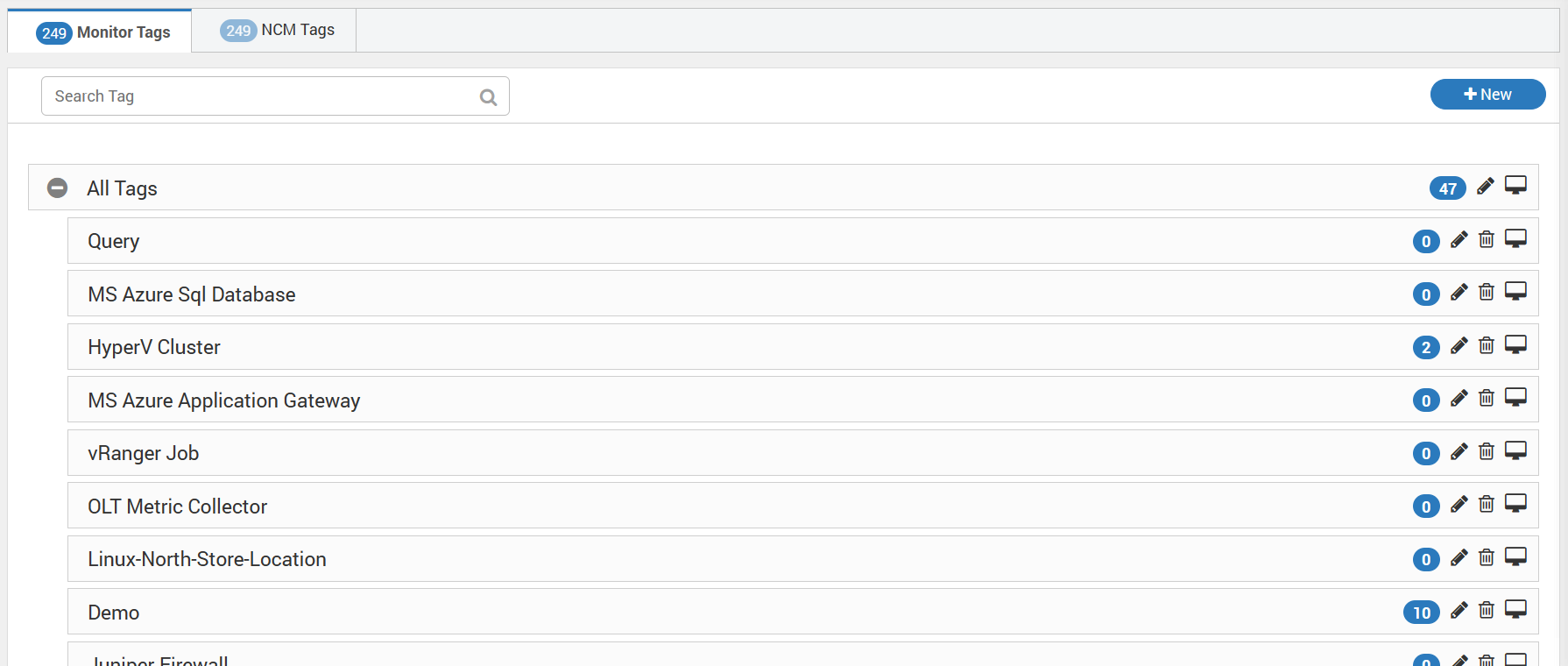This screenshot has height=666, width=1568.
Task: Open monitor view for HyperV Cluster tag
Action: (x=1515, y=345)
